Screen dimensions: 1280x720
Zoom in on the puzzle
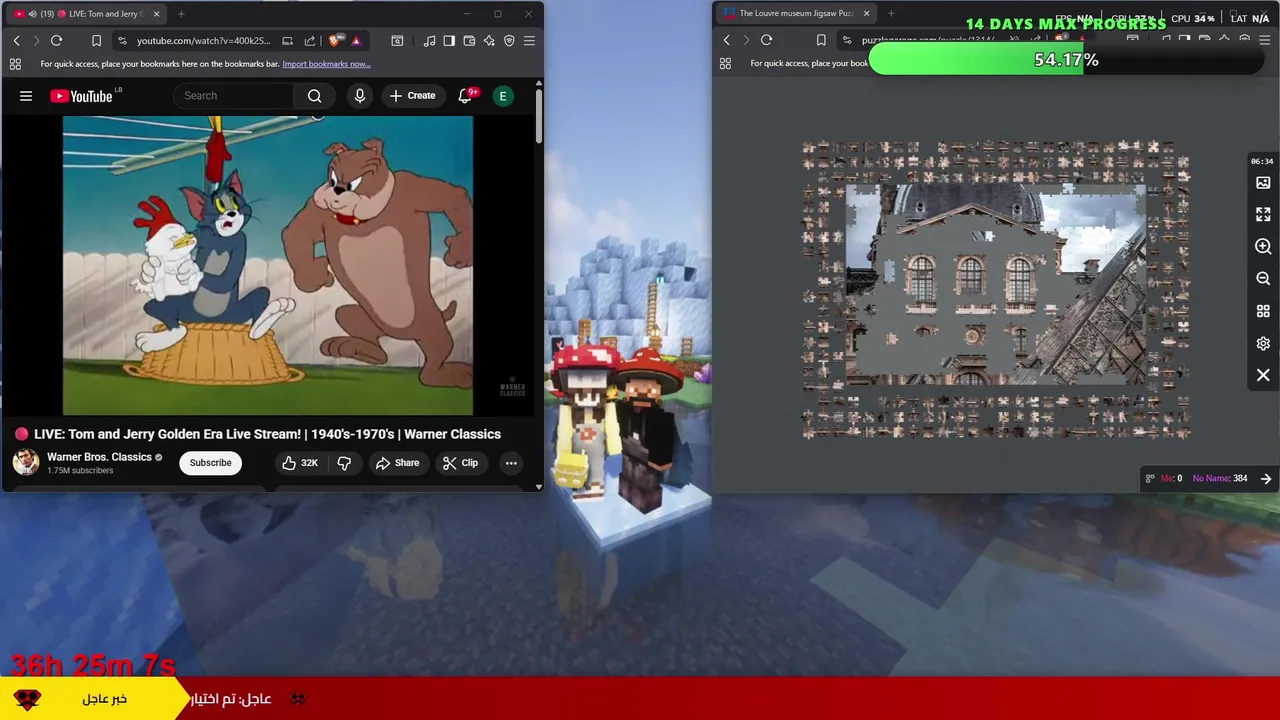1263,246
